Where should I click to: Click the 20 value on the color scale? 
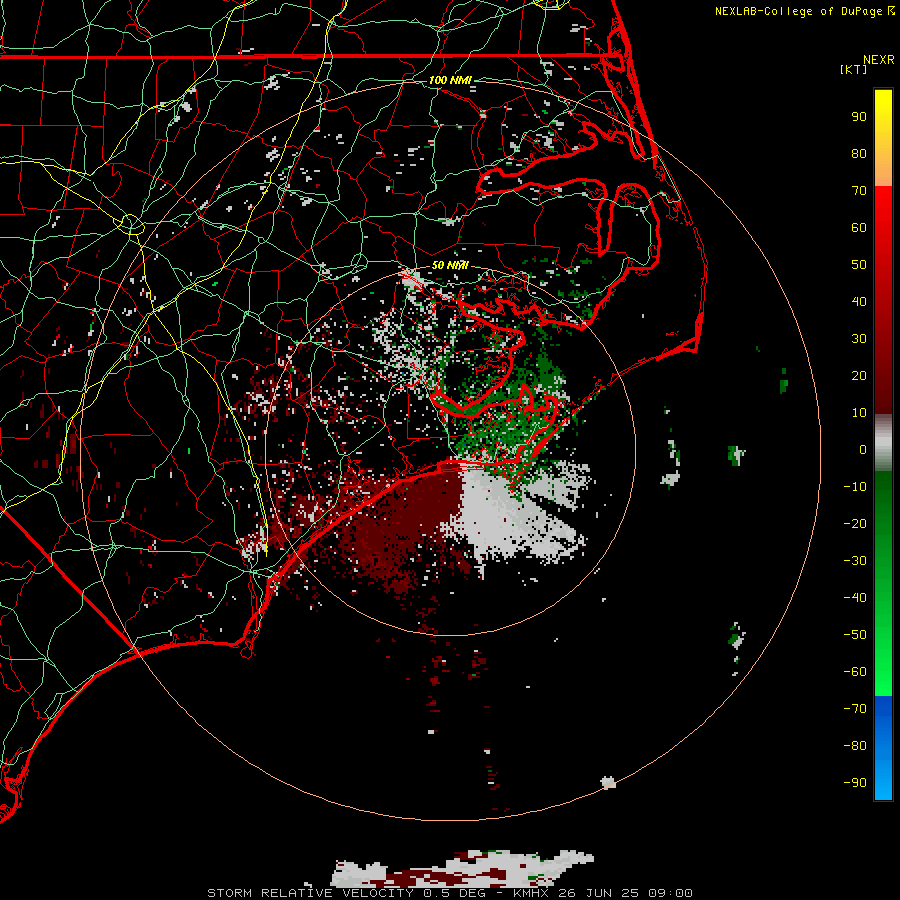pyautogui.click(x=859, y=376)
